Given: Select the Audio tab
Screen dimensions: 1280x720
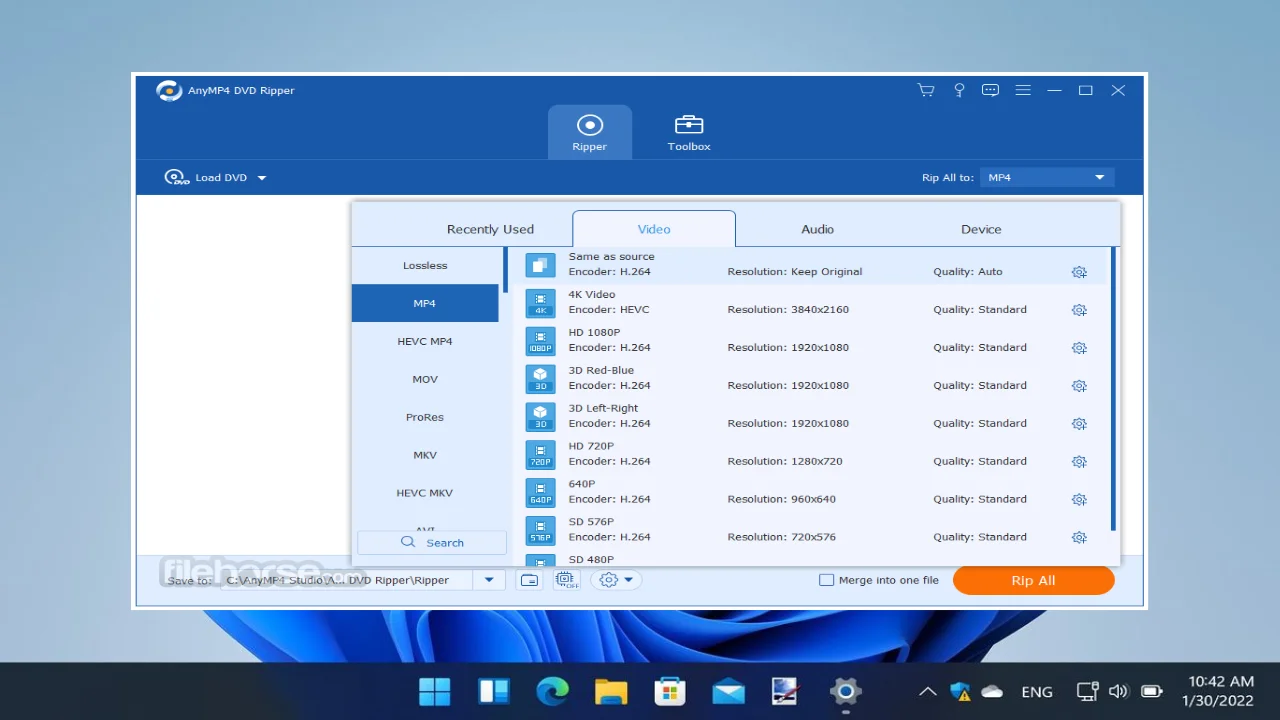Looking at the screenshot, I should coord(817,229).
